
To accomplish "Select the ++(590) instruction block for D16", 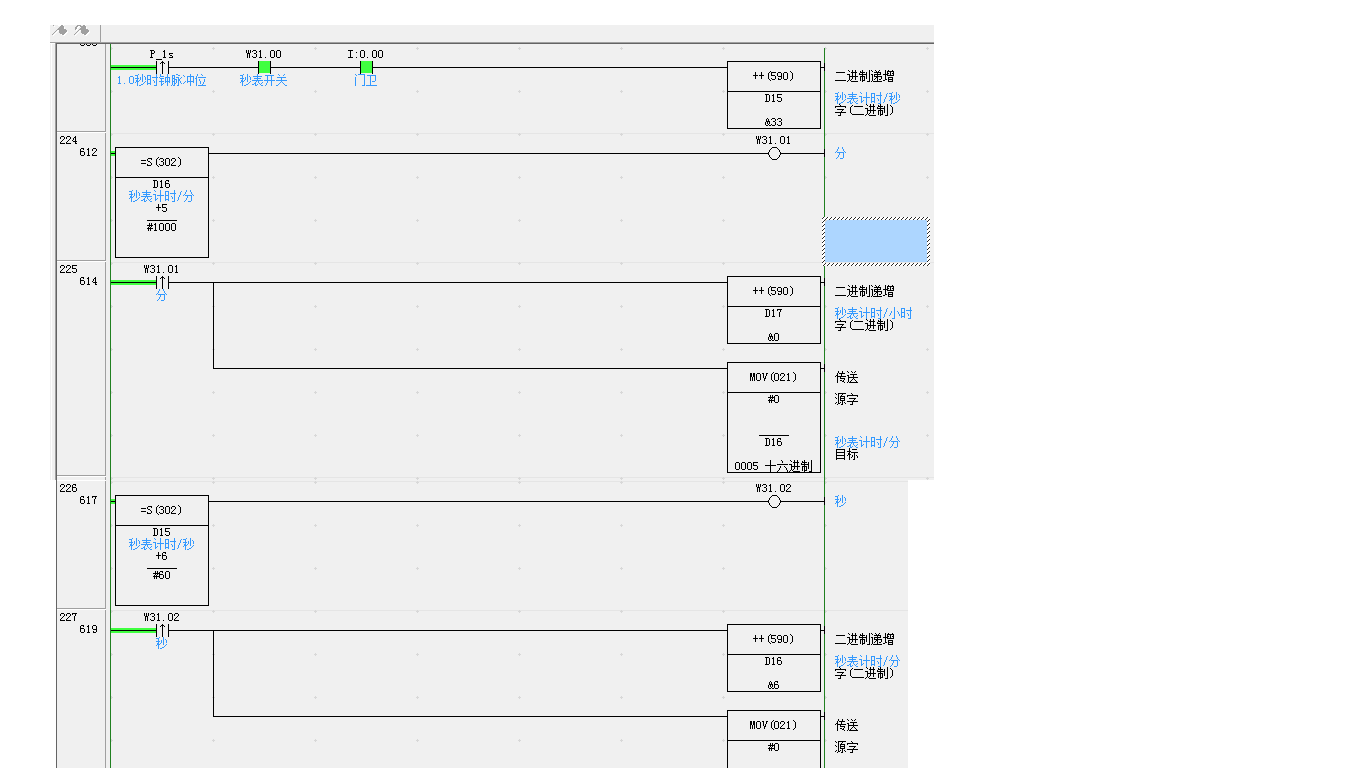I will tap(773, 658).
